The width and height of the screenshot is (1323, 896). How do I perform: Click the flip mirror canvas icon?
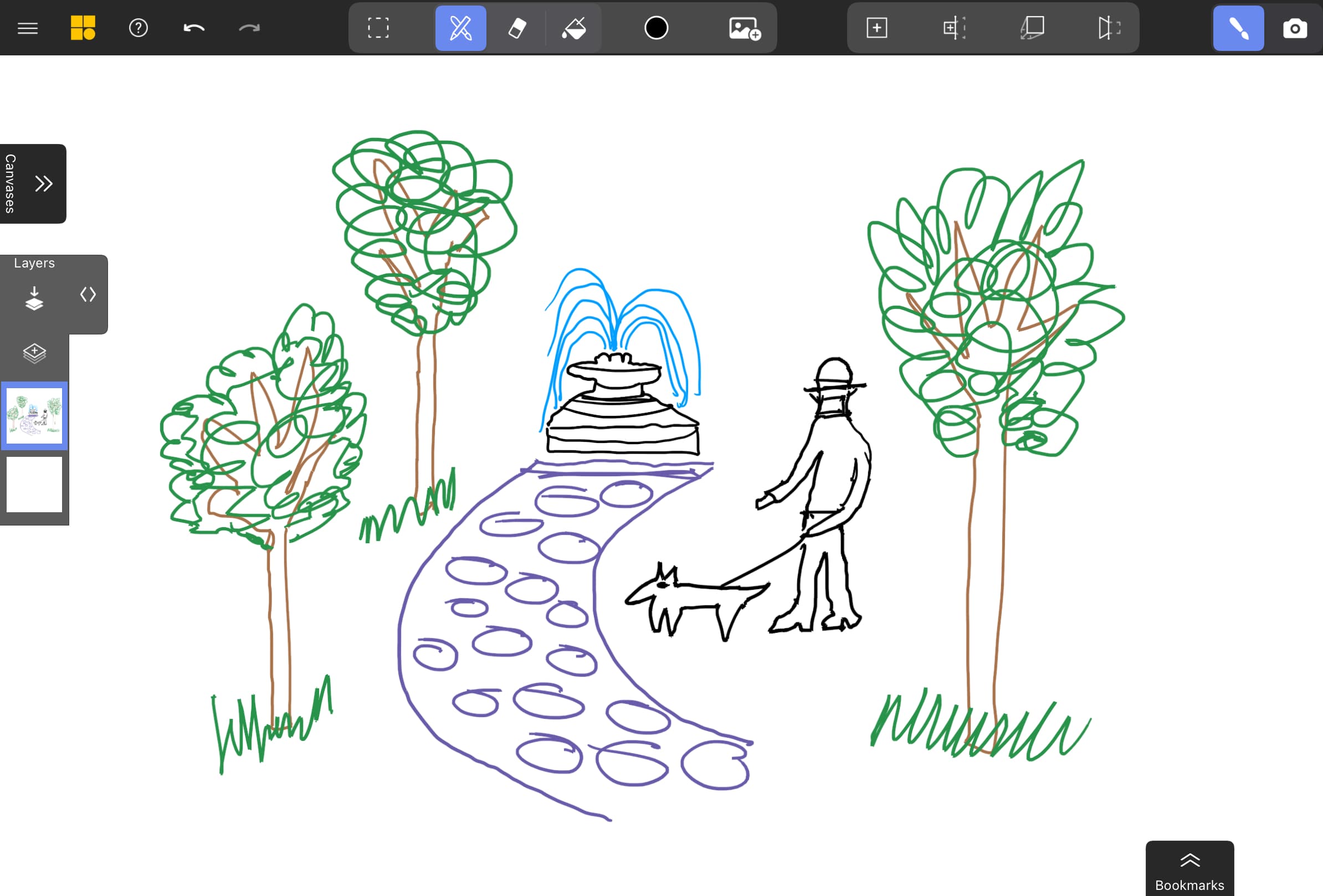pyautogui.click(x=1109, y=28)
